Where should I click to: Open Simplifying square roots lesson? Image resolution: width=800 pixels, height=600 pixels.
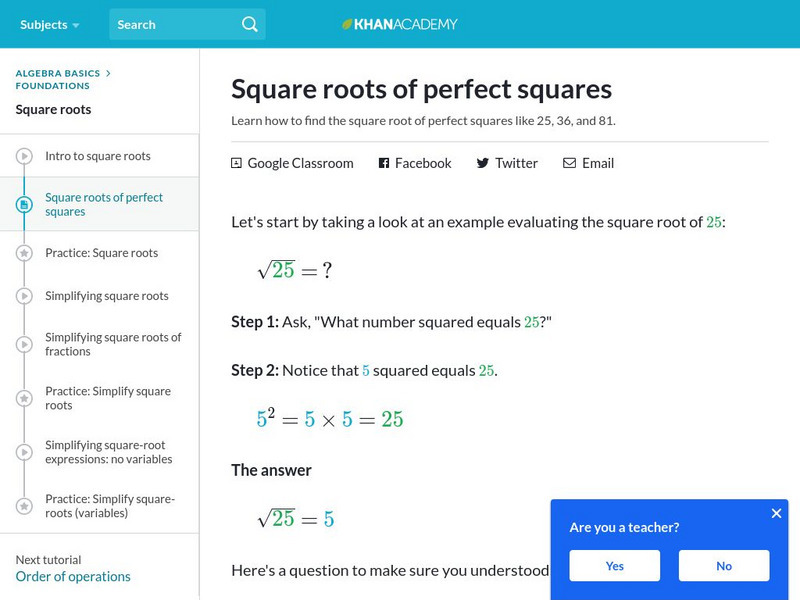[107, 296]
